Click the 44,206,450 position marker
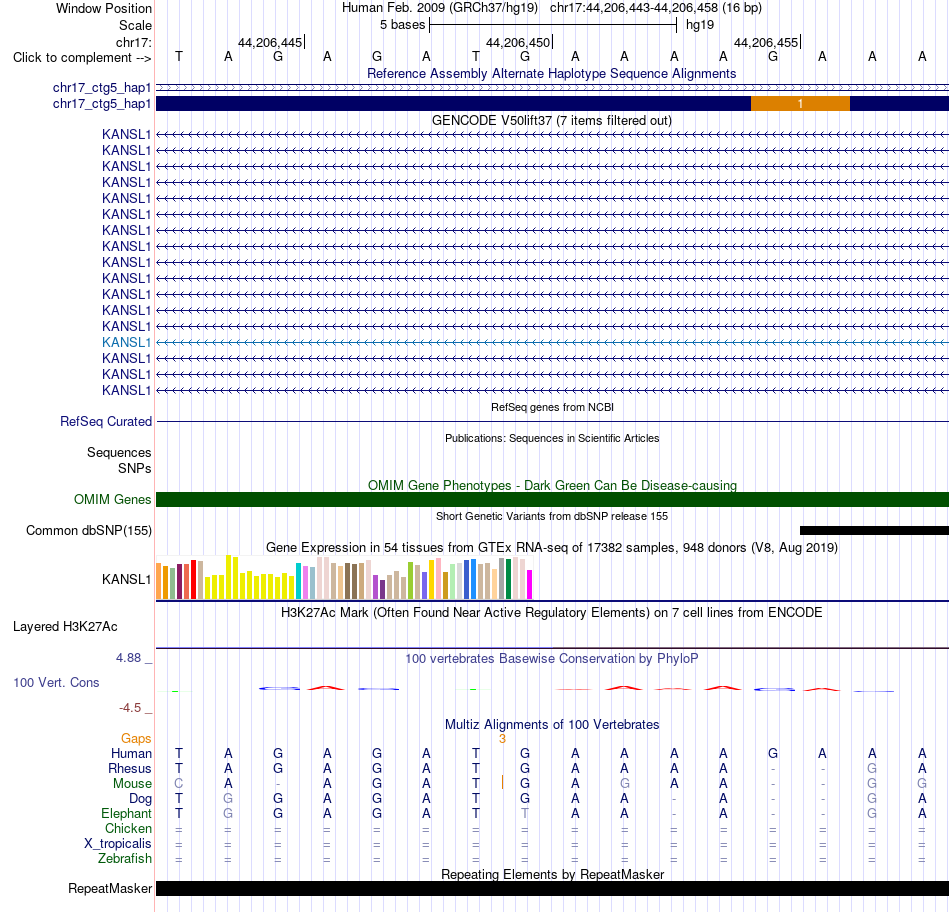This screenshot has width=950, height=912. 518,42
